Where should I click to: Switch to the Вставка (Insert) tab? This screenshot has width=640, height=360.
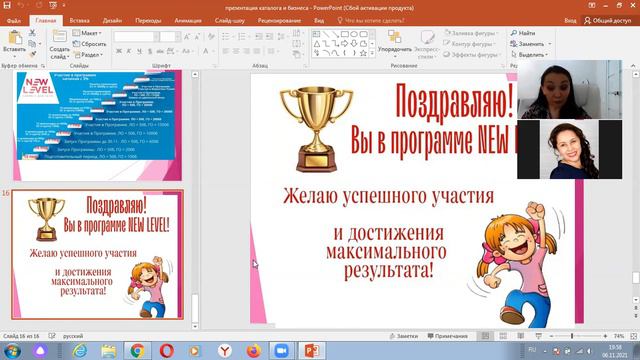tap(79, 20)
